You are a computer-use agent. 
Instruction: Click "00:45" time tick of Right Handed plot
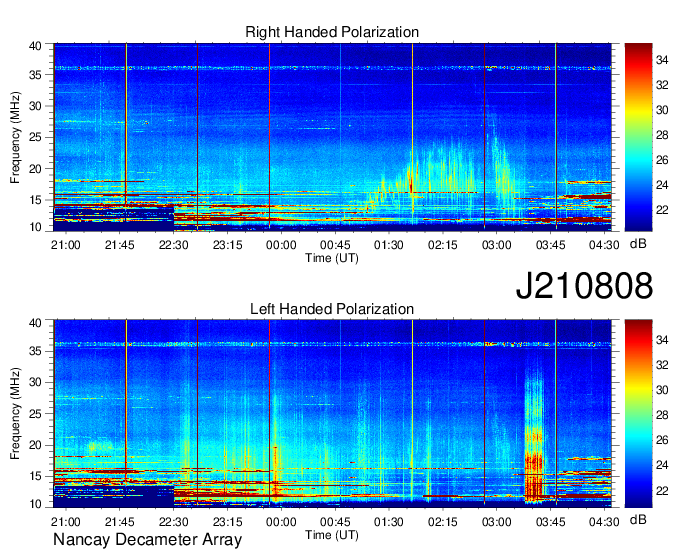click(x=335, y=245)
